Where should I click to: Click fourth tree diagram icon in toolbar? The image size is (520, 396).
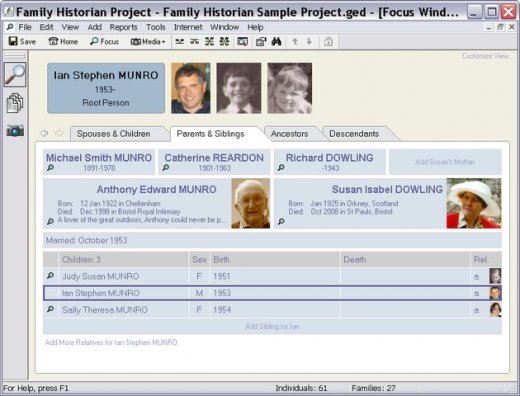(224, 41)
